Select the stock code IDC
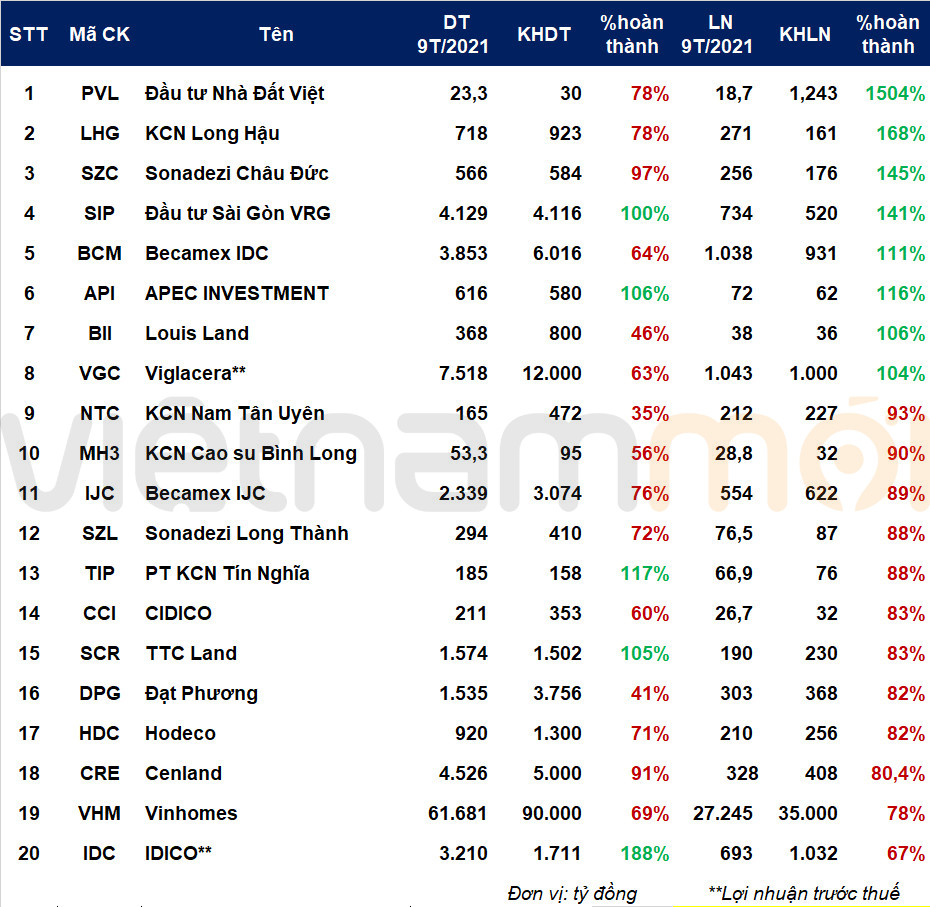The image size is (930, 907). [99, 853]
